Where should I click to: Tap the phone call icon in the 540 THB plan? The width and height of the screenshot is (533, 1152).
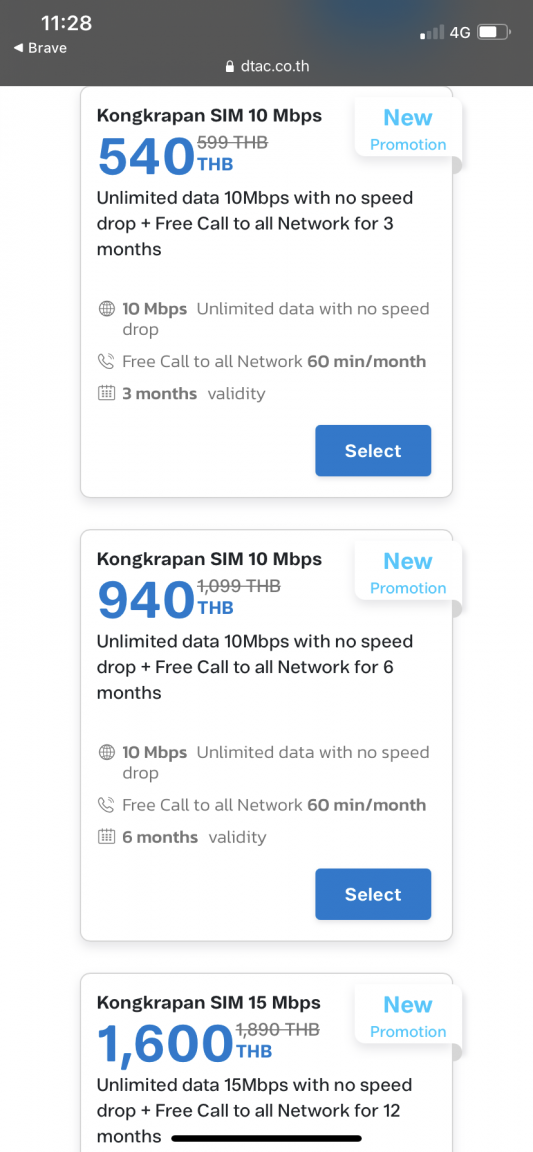click(x=107, y=361)
